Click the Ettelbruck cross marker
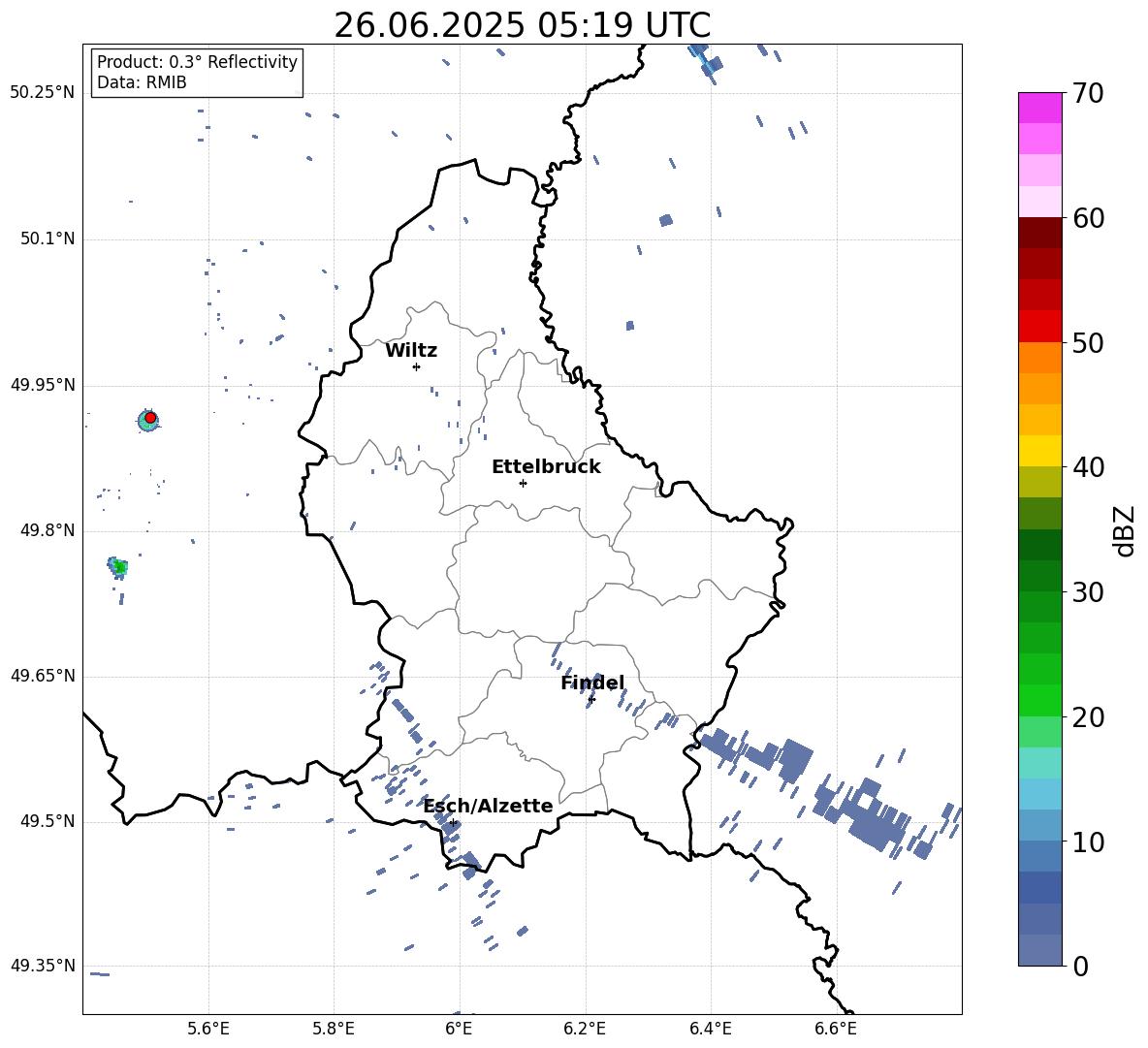Viewport: 1148px width, 1048px height. (523, 483)
